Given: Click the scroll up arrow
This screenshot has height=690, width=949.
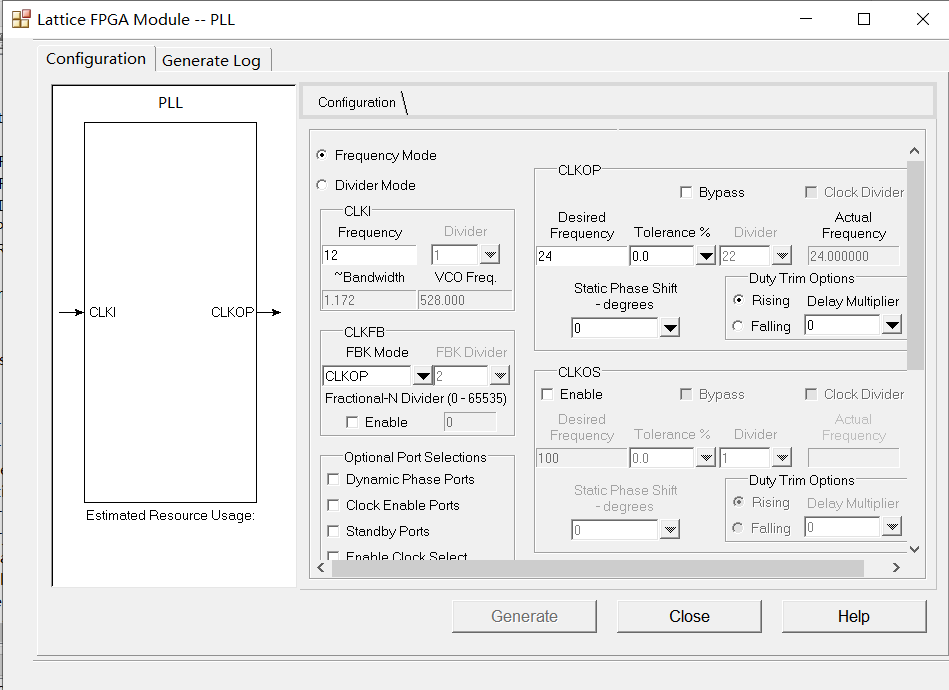Looking at the screenshot, I should click(915, 151).
